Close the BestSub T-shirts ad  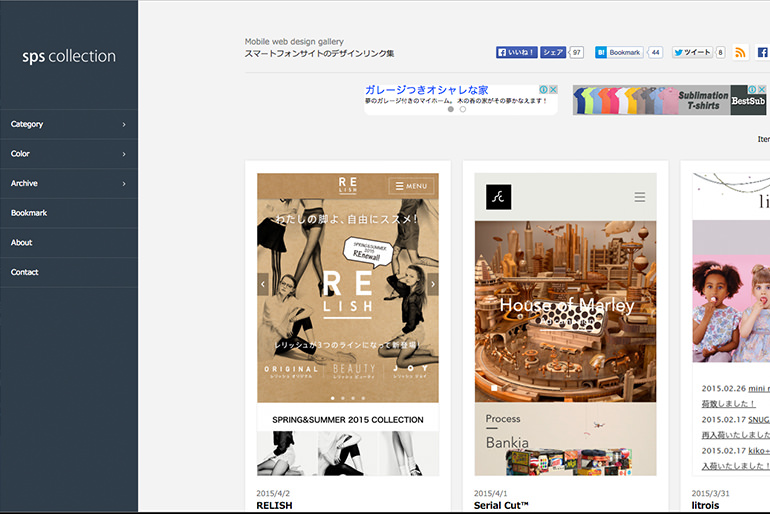tap(762, 89)
